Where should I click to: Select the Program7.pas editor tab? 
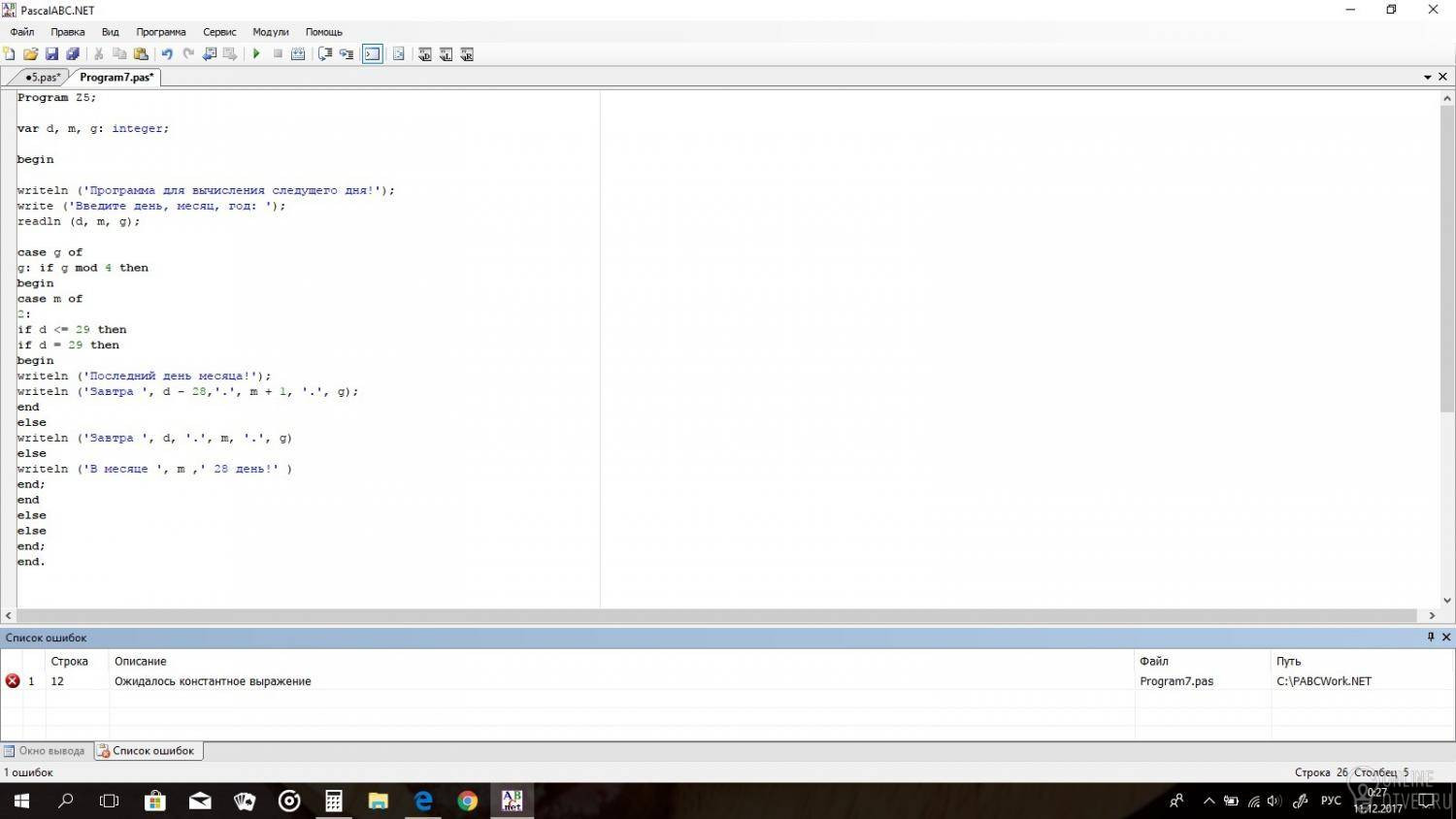(x=116, y=78)
